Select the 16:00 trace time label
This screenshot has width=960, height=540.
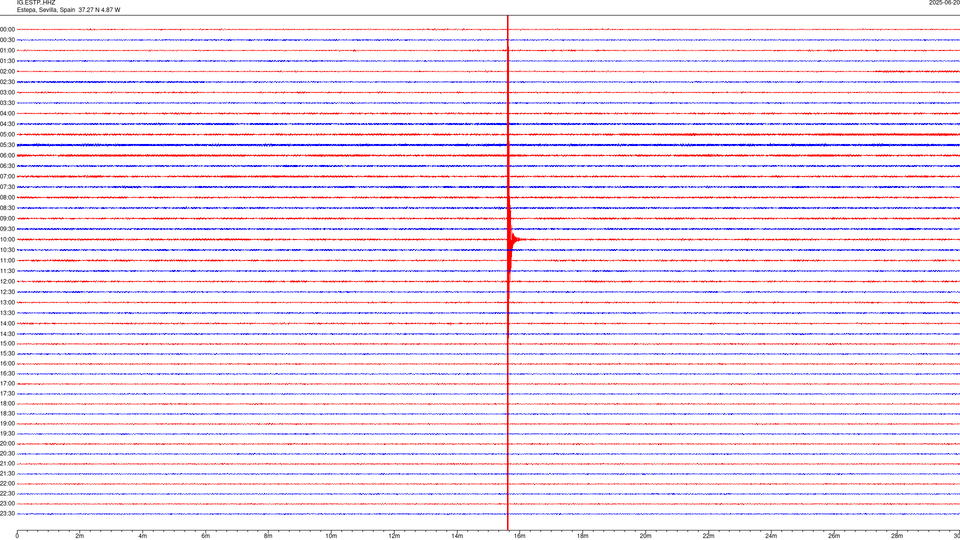(x=7, y=364)
